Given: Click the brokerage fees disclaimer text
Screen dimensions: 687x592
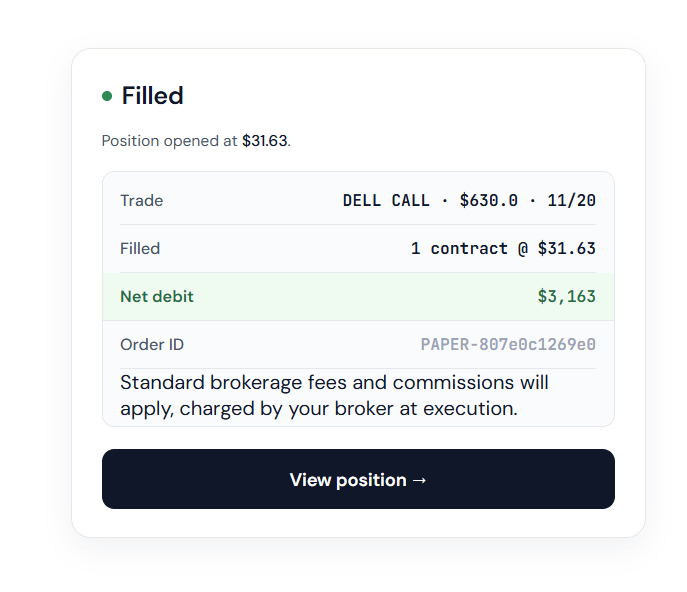Looking at the screenshot, I should pos(334,396).
